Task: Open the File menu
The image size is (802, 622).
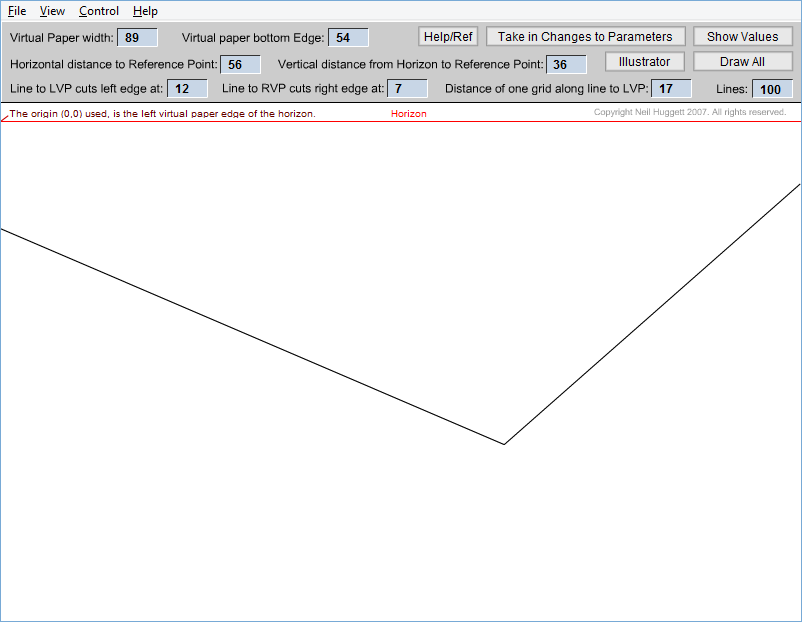Action: click(17, 11)
